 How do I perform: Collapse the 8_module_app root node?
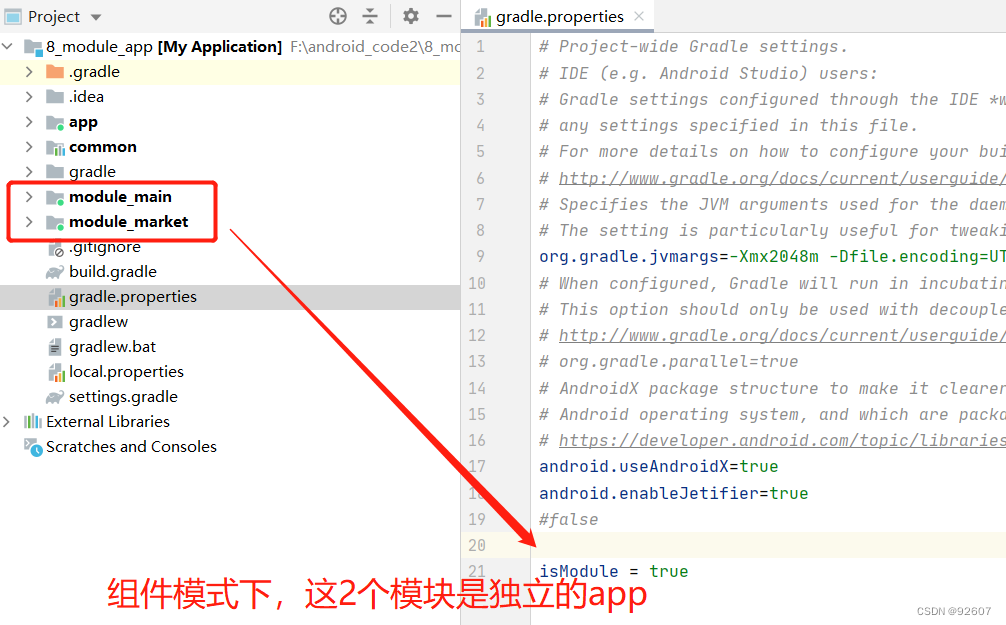[8, 46]
